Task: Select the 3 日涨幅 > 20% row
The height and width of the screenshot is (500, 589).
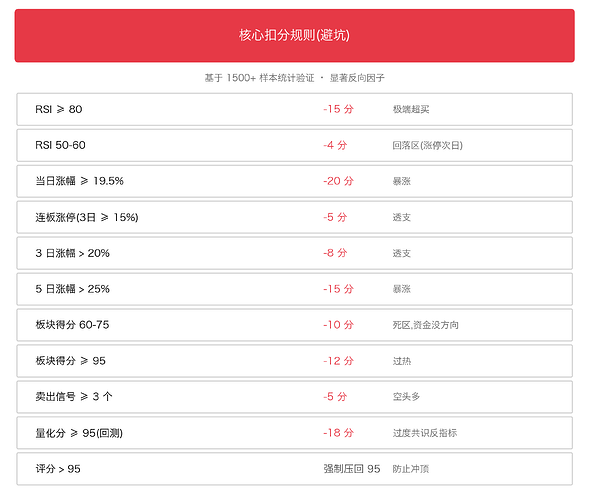Action: click(x=294, y=253)
